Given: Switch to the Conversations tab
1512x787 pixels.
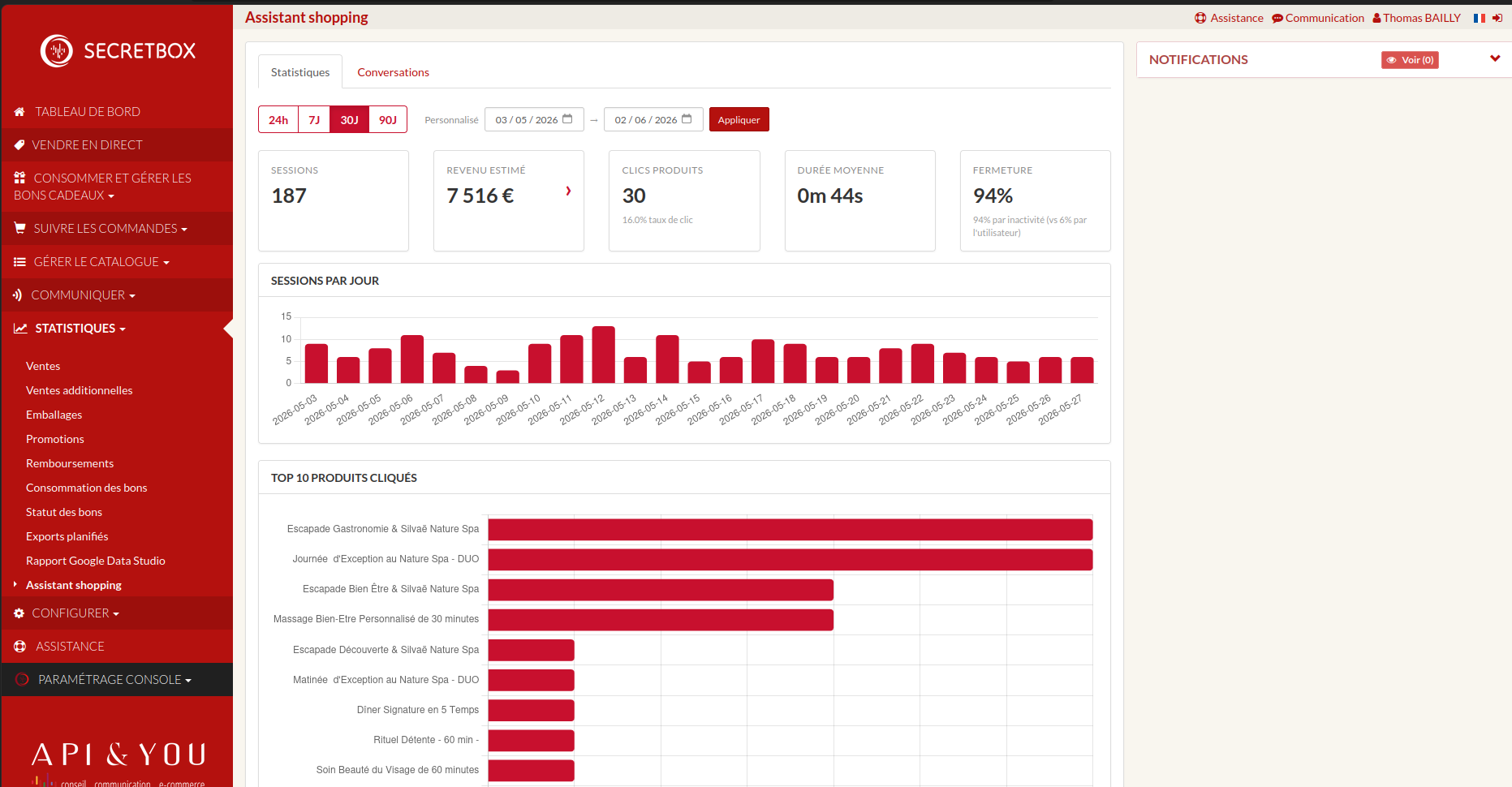Looking at the screenshot, I should (x=393, y=72).
